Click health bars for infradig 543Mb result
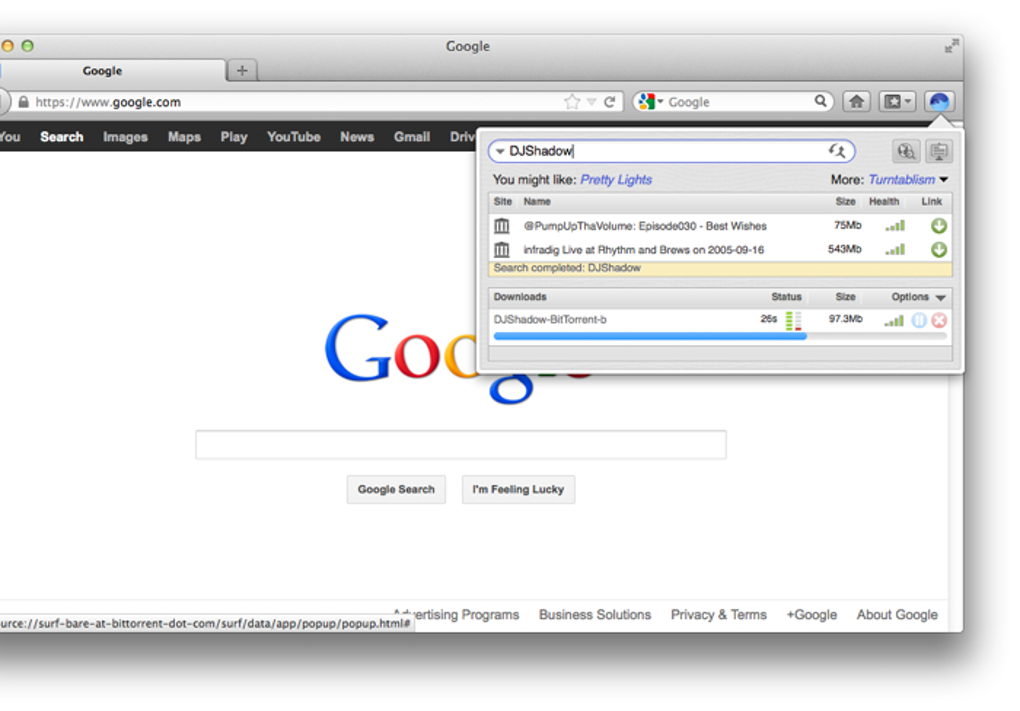 coord(895,250)
